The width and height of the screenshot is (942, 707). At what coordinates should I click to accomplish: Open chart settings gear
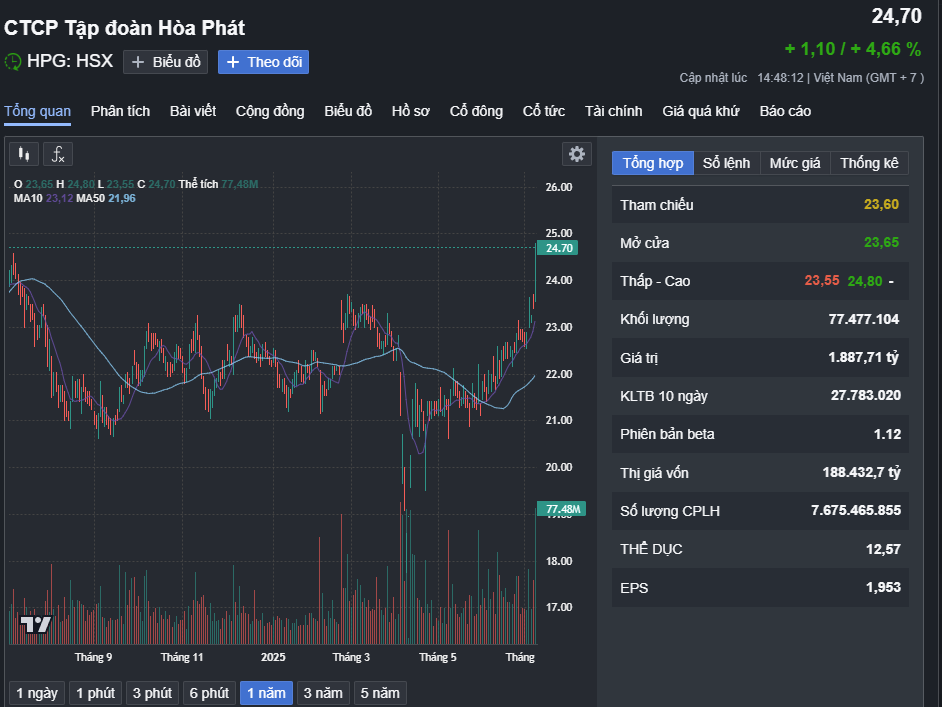point(577,154)
